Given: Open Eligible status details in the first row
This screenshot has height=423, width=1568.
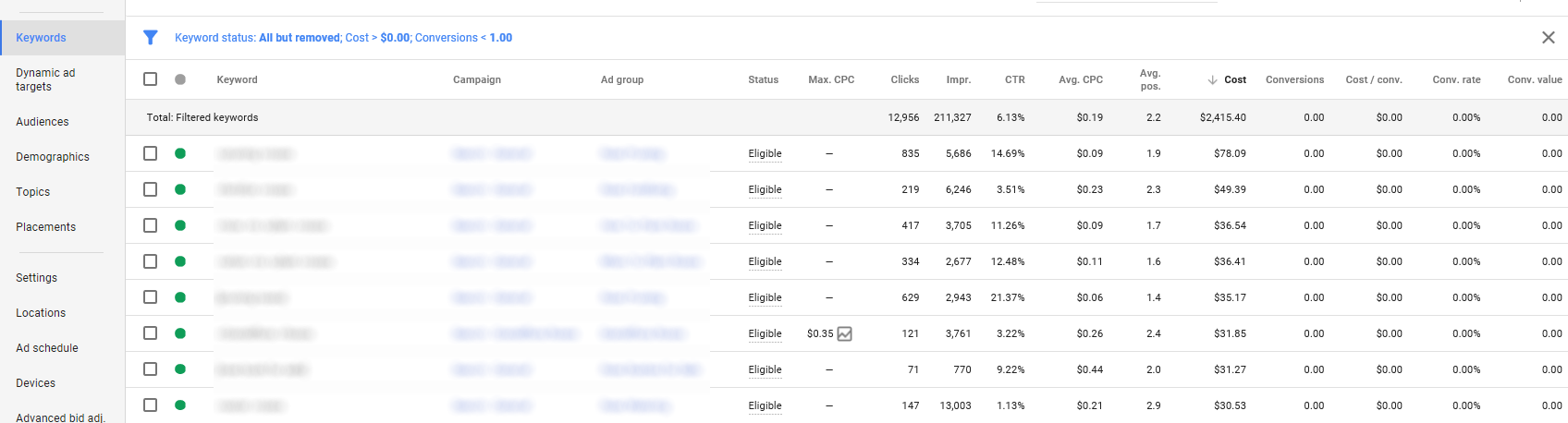Looking at the screenshot, I should coord(765,154).
